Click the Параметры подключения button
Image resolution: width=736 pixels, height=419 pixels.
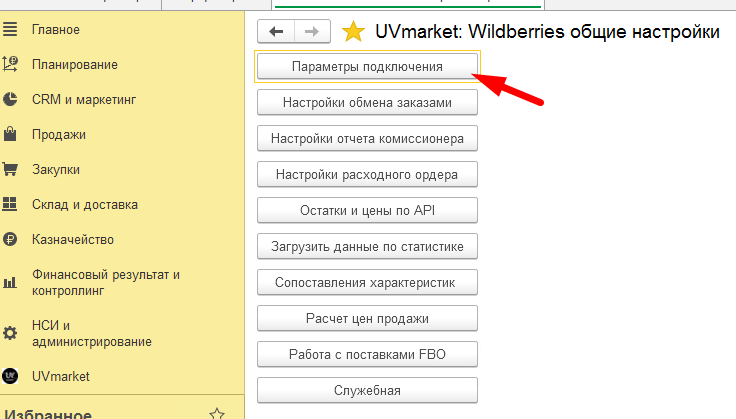(367, 67)
